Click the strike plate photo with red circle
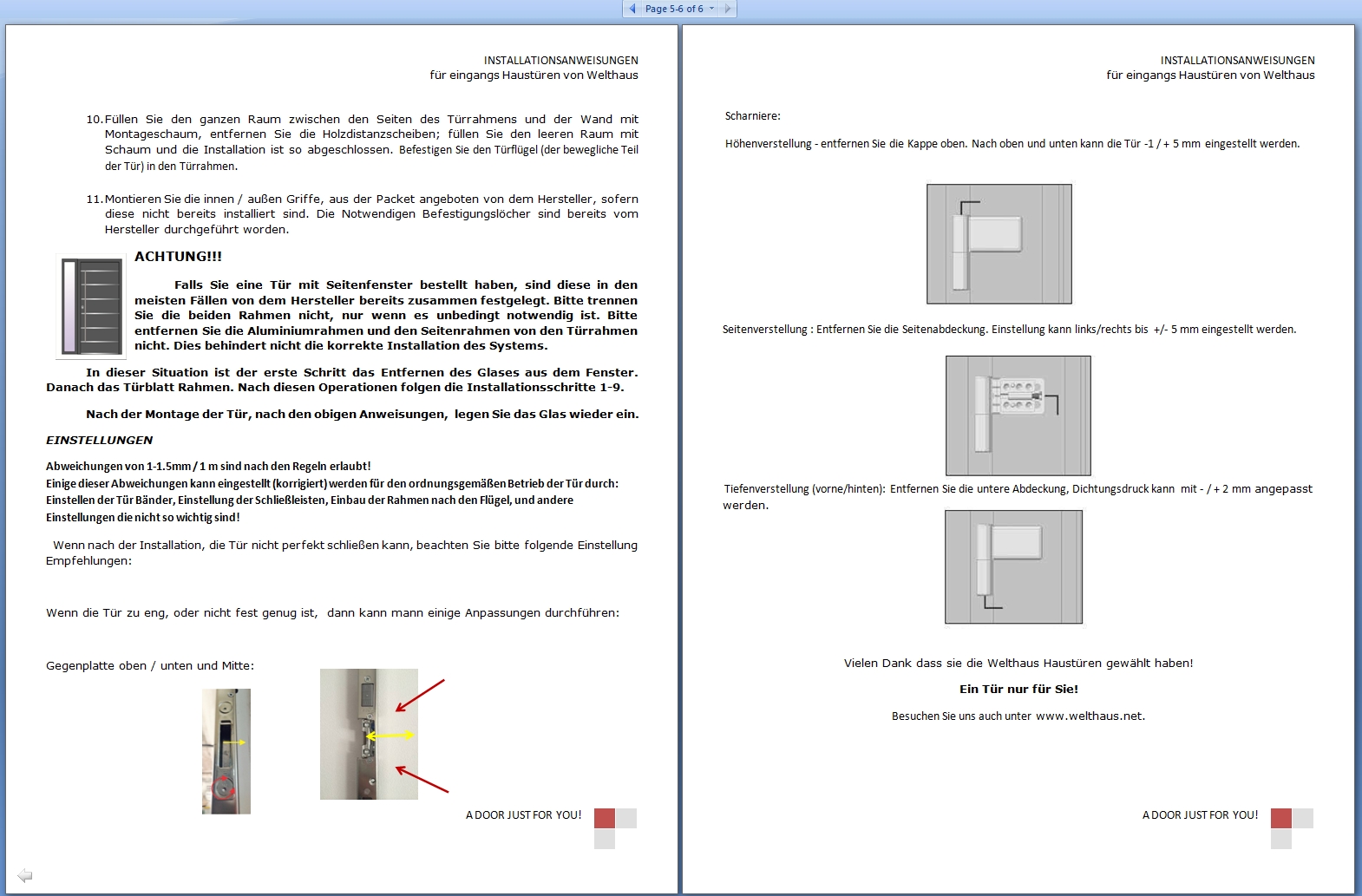1362x896 pixels. 226,751
